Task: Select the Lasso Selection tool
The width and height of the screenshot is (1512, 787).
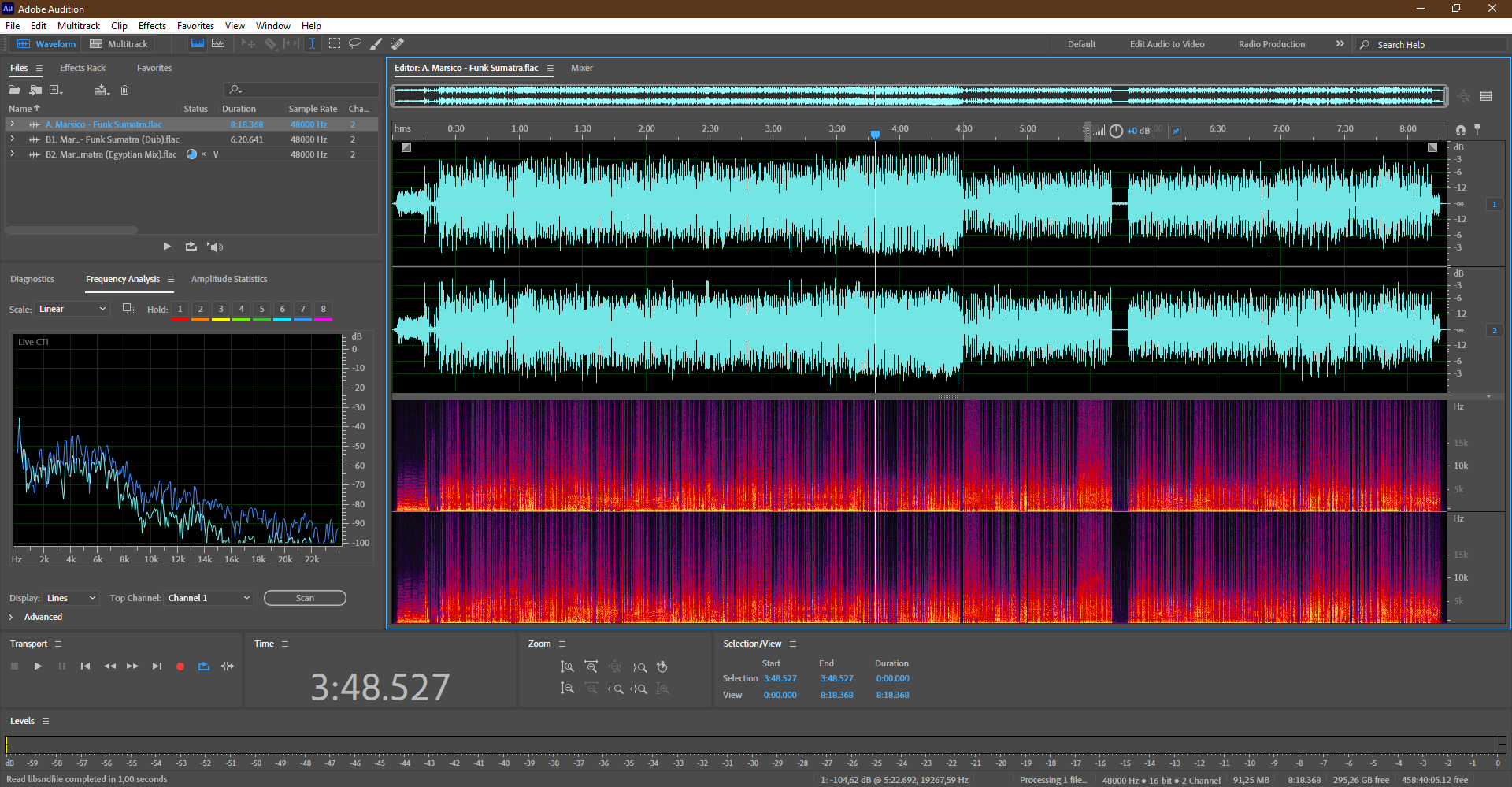Action: [x=355, y=43]
